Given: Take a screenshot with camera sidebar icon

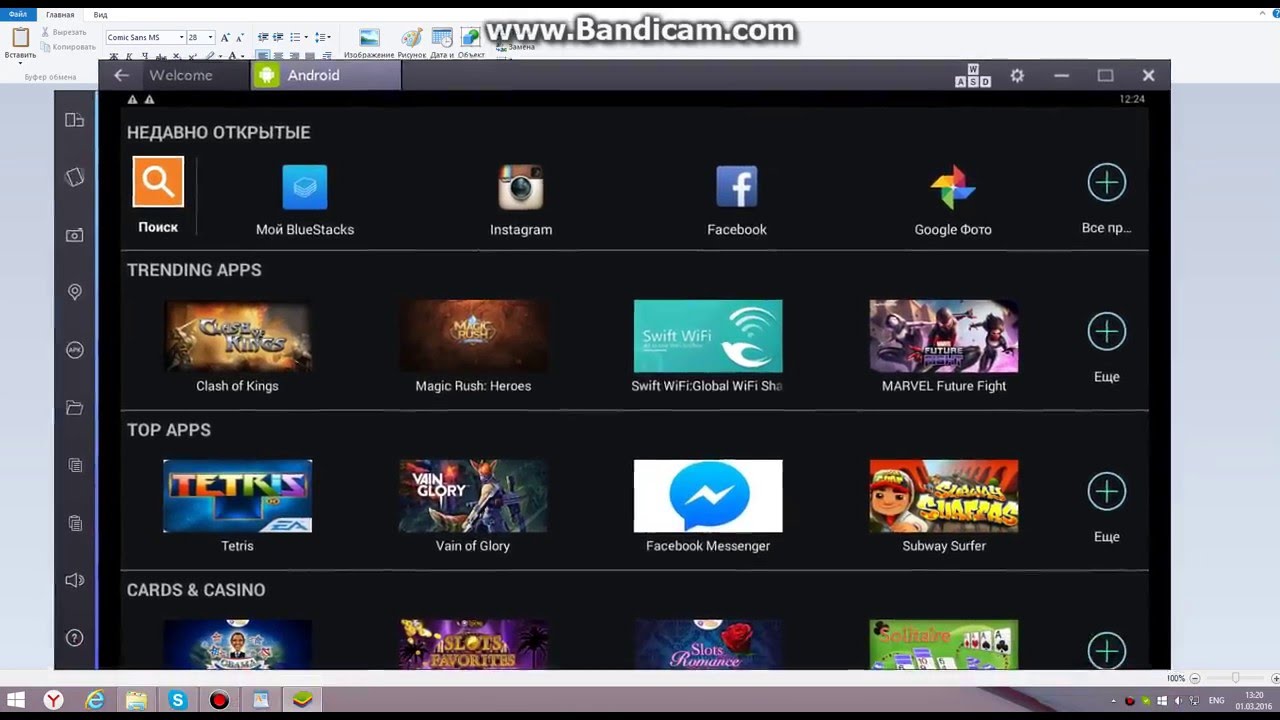Looking at the screenshot, I should click(75, 235).
